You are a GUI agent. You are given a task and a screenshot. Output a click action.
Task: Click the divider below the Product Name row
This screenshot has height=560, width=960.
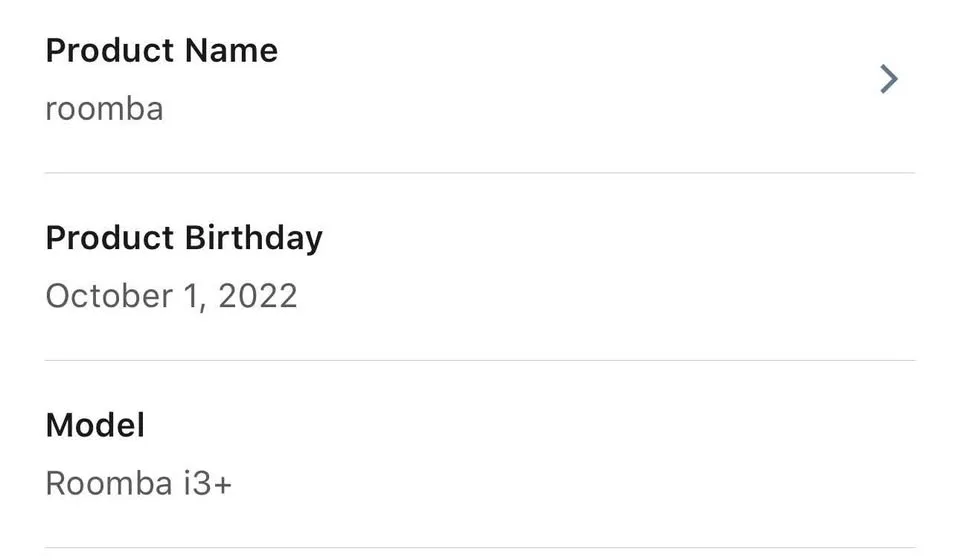coord(480,173)
